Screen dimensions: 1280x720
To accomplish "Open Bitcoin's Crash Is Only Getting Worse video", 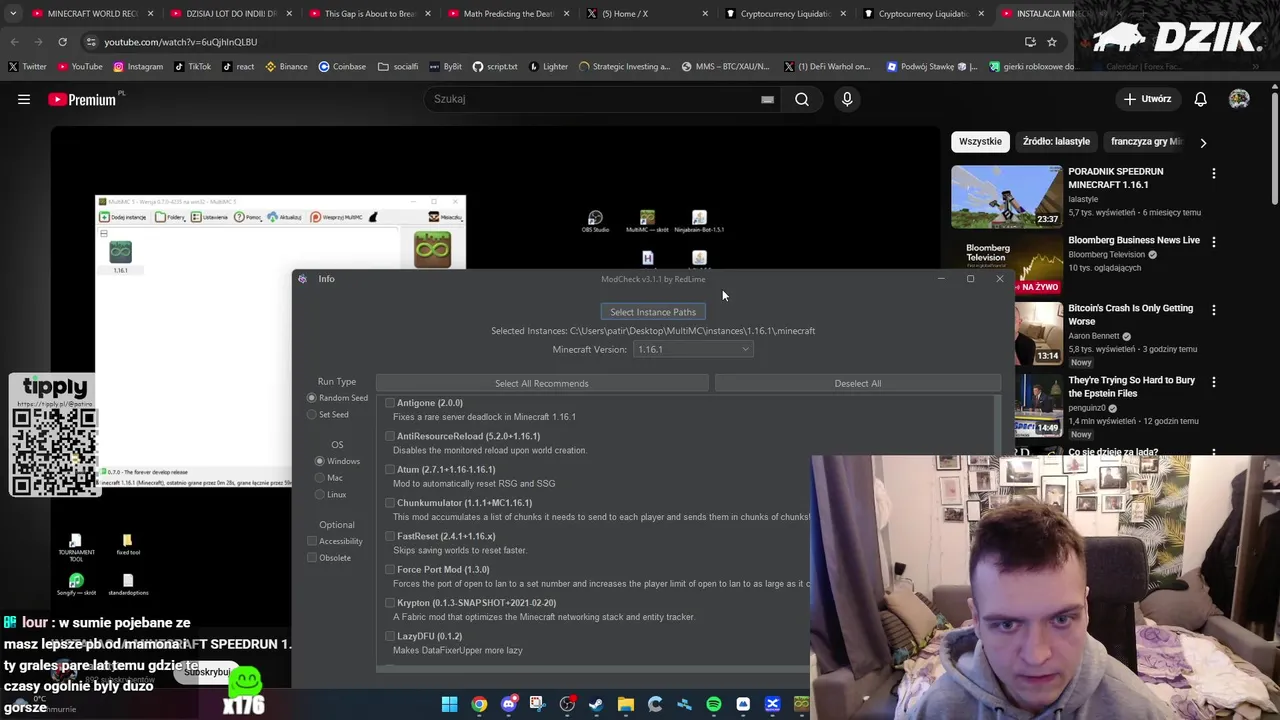I will click(x=1130, y=314).
